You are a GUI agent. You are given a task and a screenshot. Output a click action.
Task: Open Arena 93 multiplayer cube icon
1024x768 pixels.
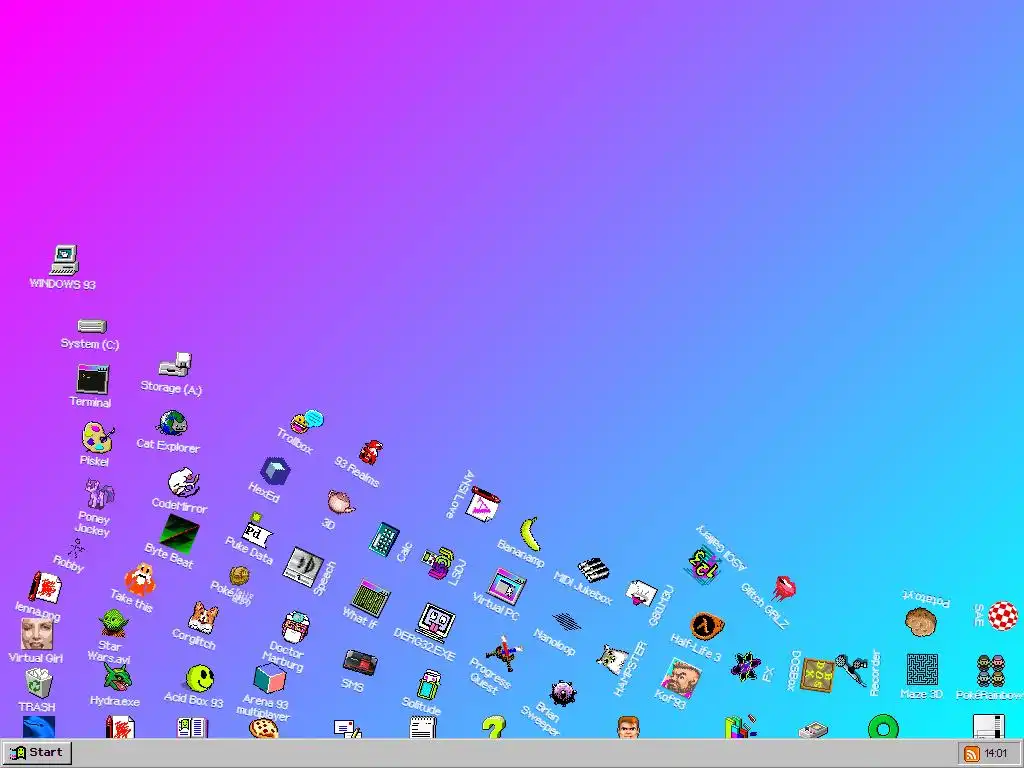[270, 679]
